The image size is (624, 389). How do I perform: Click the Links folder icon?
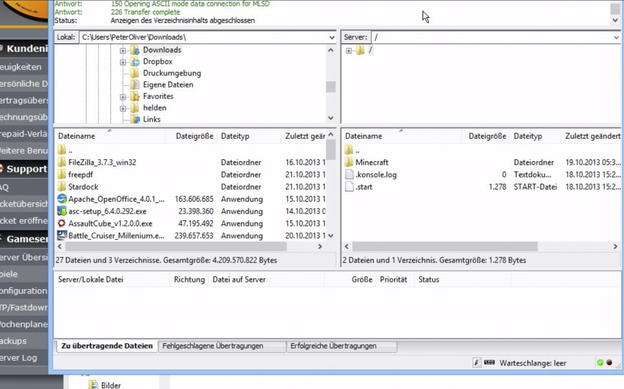point(135,119)
